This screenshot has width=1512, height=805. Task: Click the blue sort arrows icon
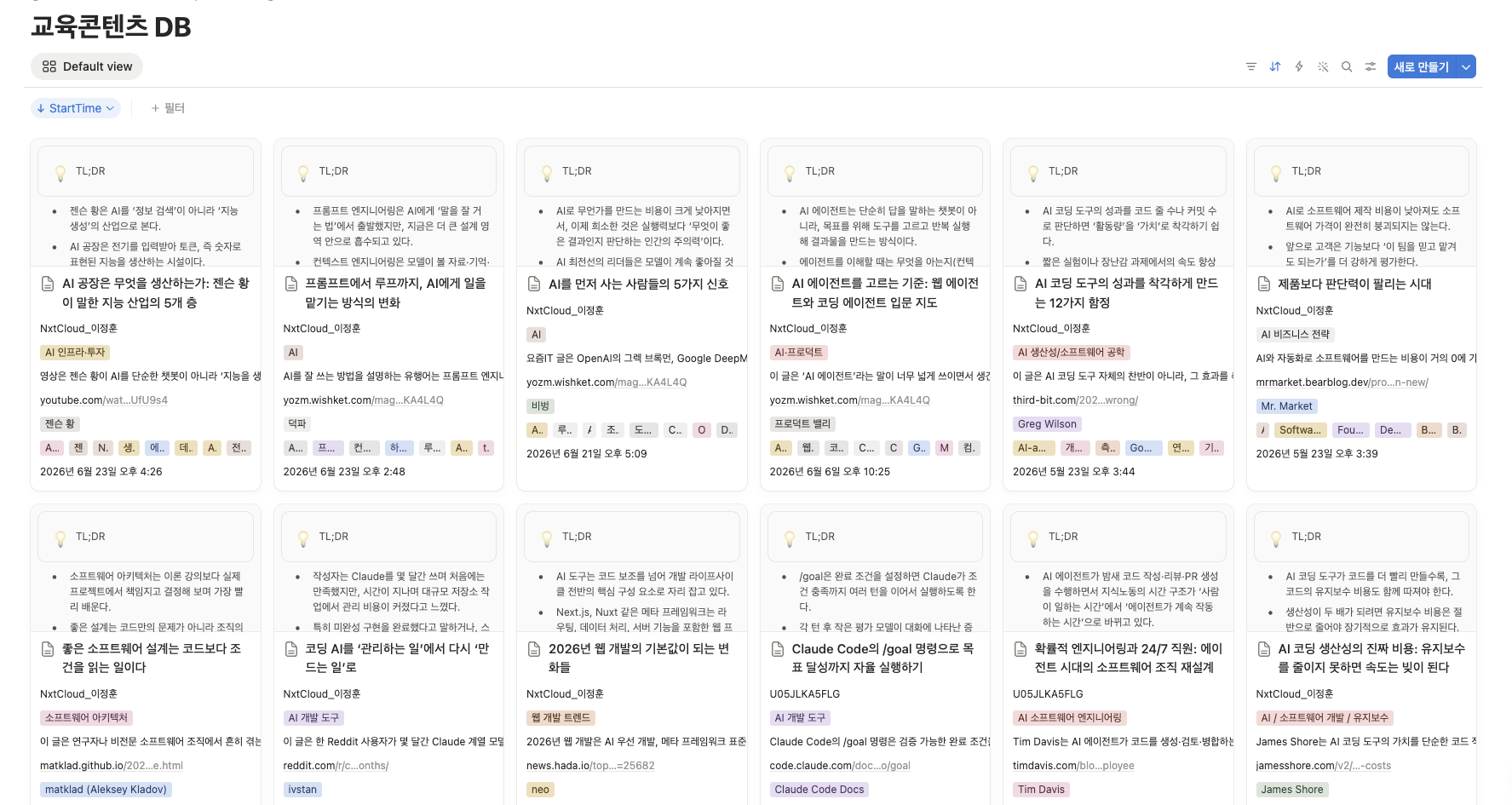(1275, 66)
